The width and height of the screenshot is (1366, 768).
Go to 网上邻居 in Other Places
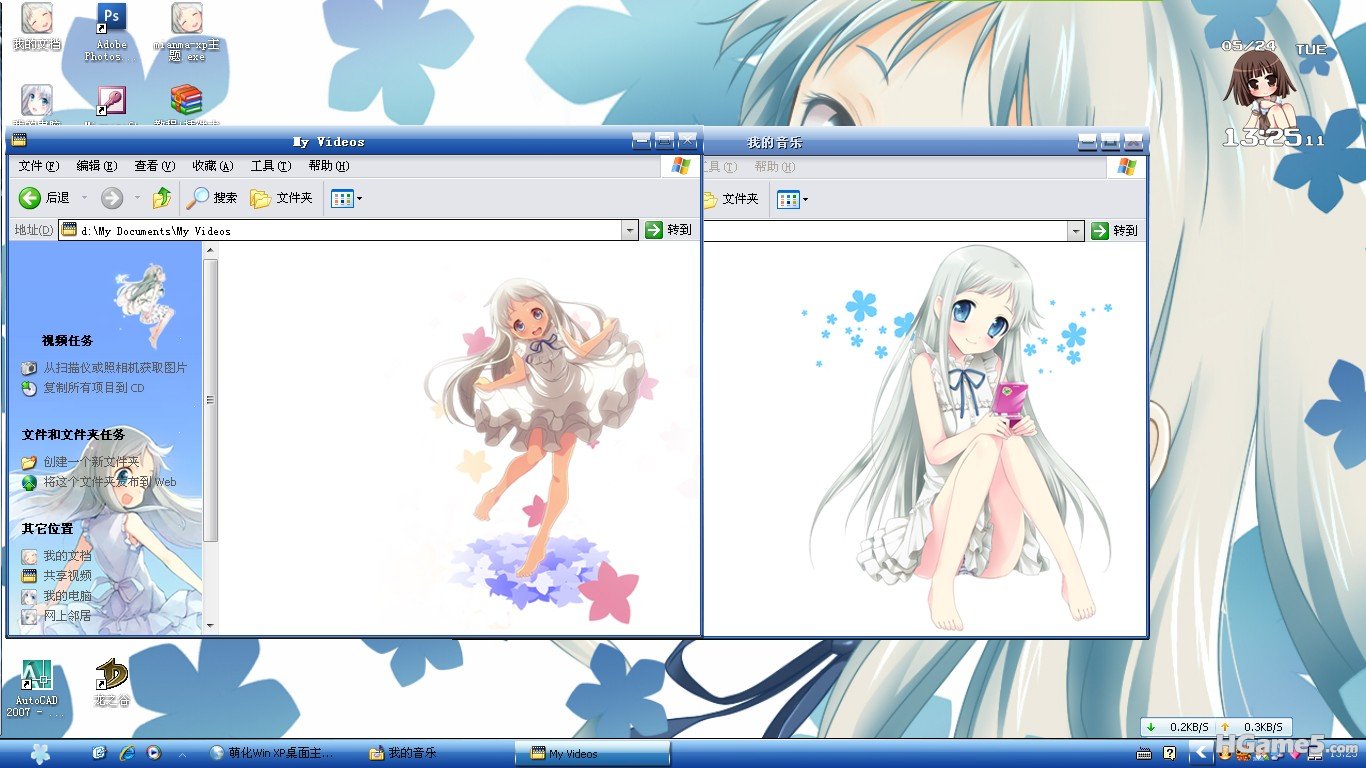coord(67,616)
